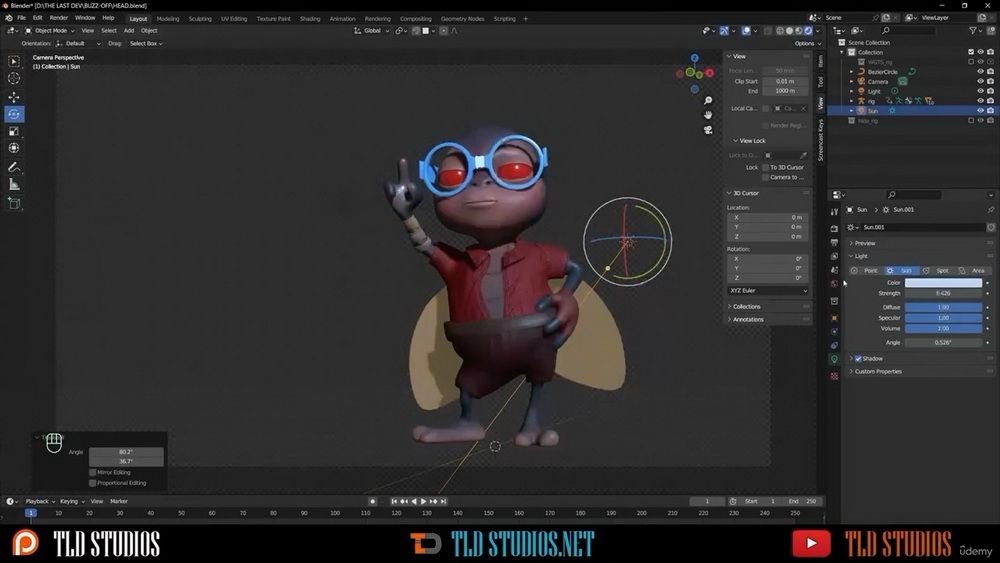Toggle Mirror Editing checkbox
The width and height of the screenshot is (1000, 563).
click(93, 472)
